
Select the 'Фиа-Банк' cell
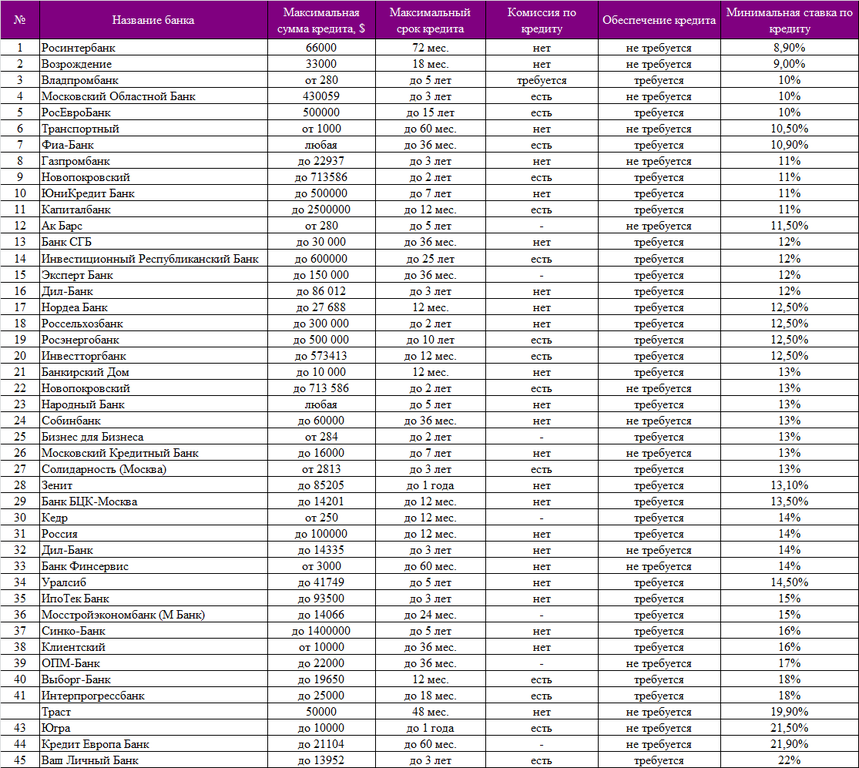(x=153, y=145)
